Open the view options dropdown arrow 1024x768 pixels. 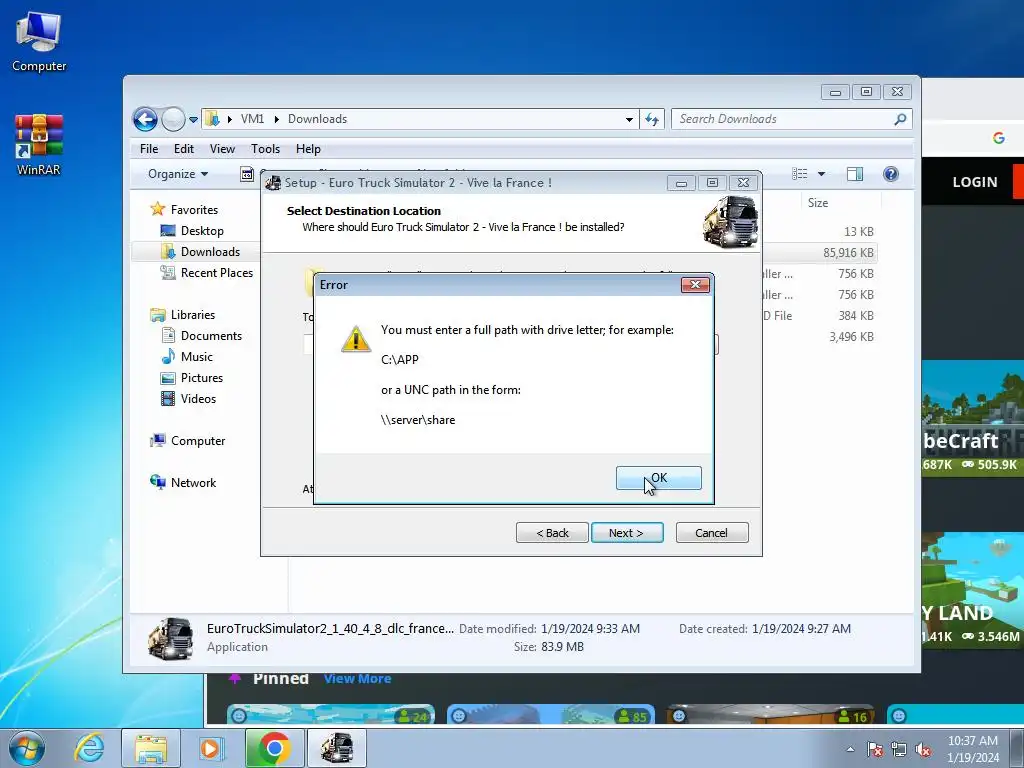(x=822, y=174)
